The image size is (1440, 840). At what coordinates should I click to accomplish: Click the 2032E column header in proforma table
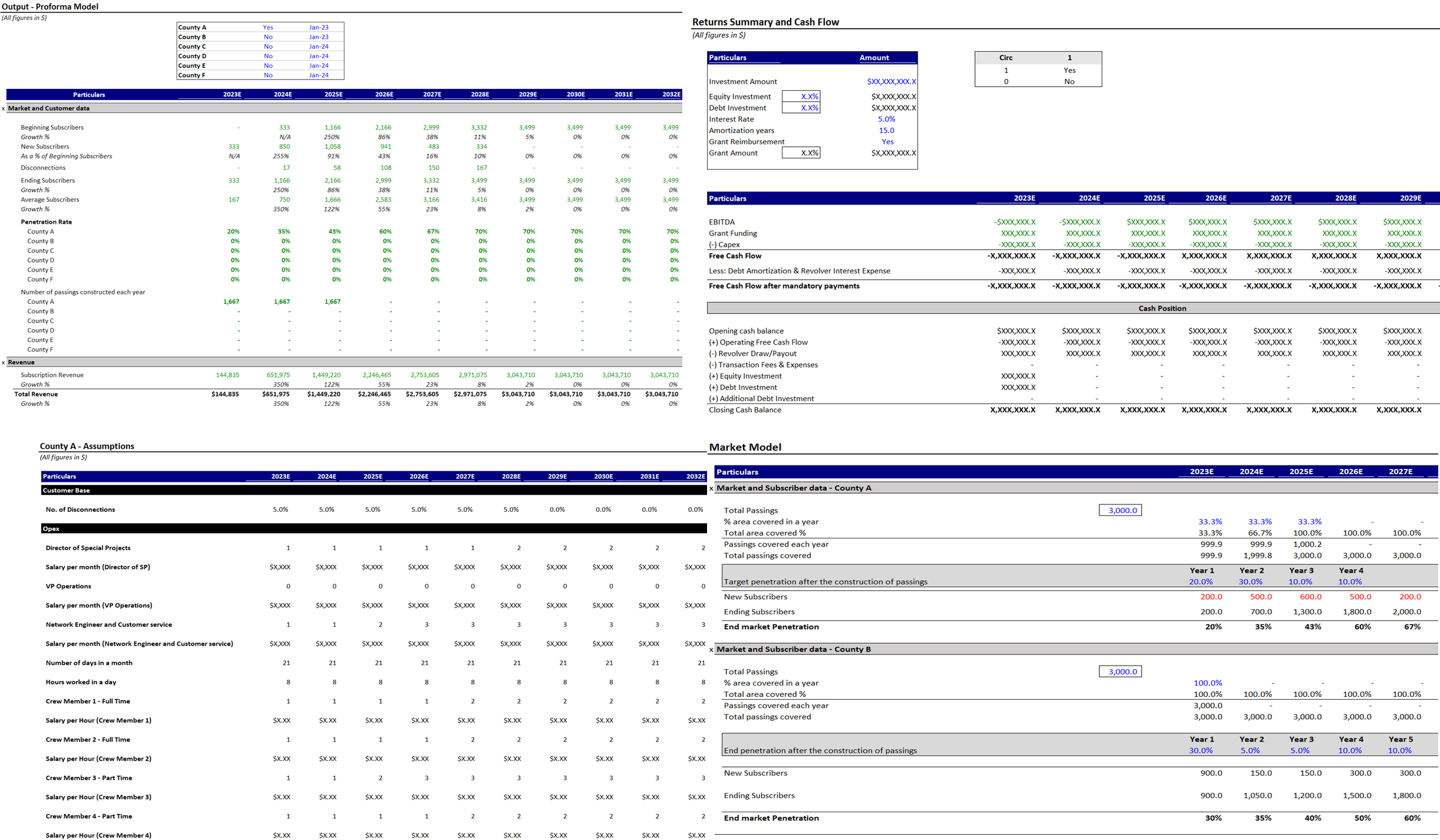[x=671, y=95]
